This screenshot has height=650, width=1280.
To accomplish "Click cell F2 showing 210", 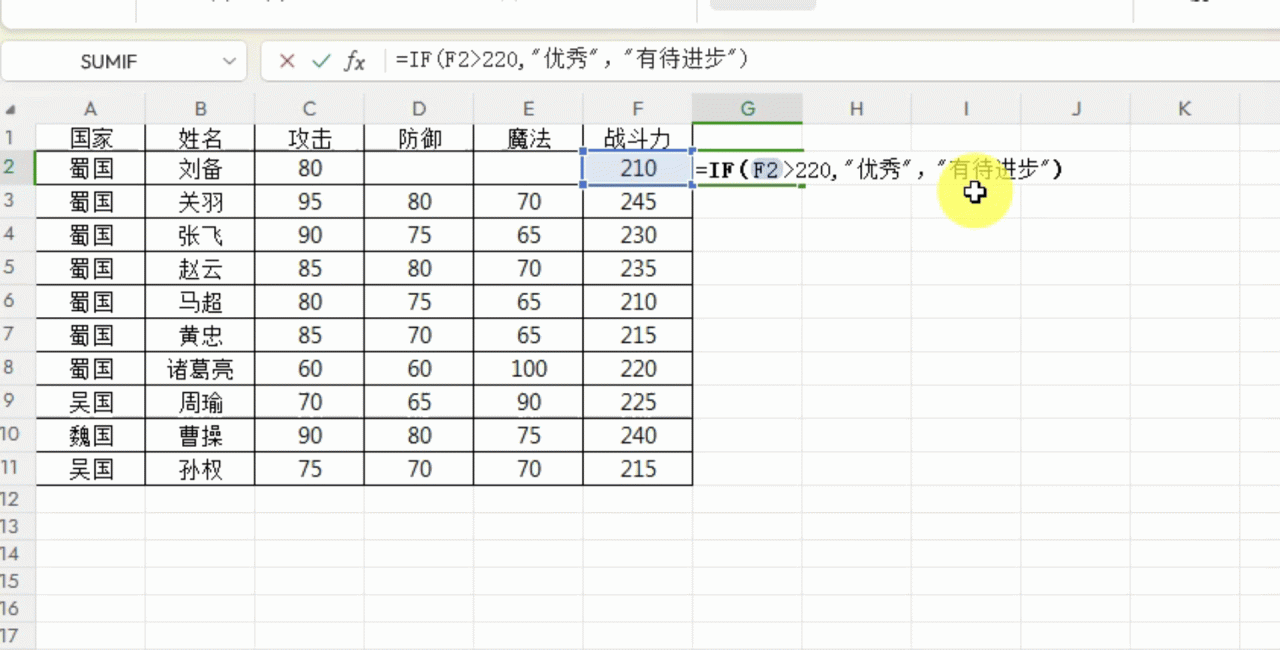I will [x=637, y=169].
